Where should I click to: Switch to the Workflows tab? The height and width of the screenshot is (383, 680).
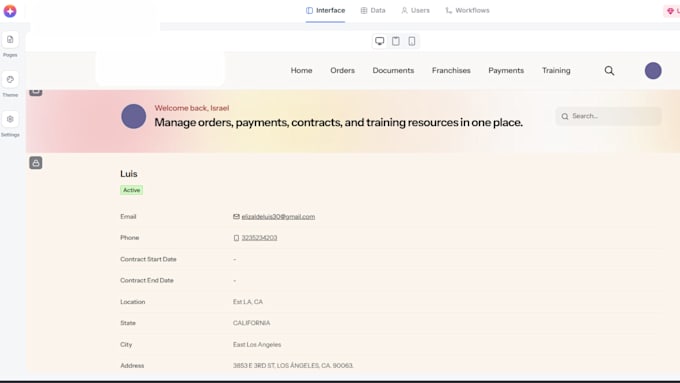468,10
